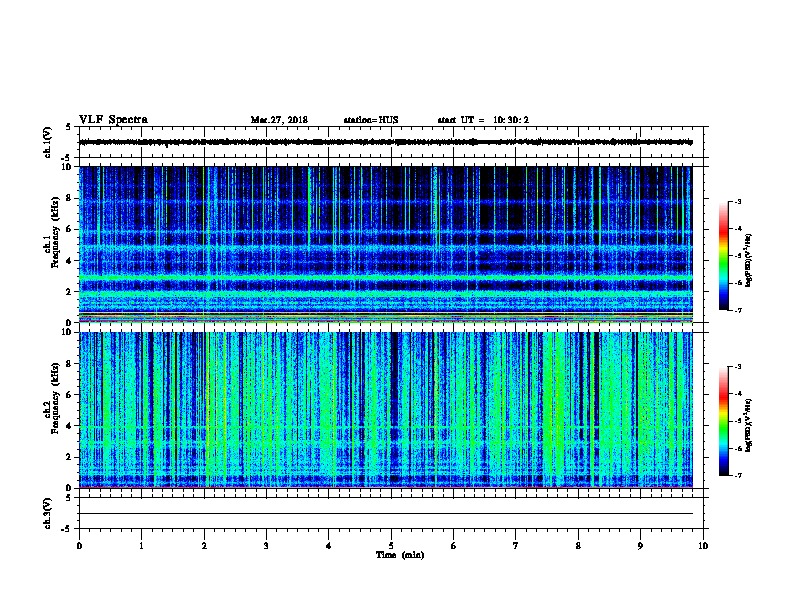
Task: Click the flat ch.3 voltage trace line
Action: (386, 514)
